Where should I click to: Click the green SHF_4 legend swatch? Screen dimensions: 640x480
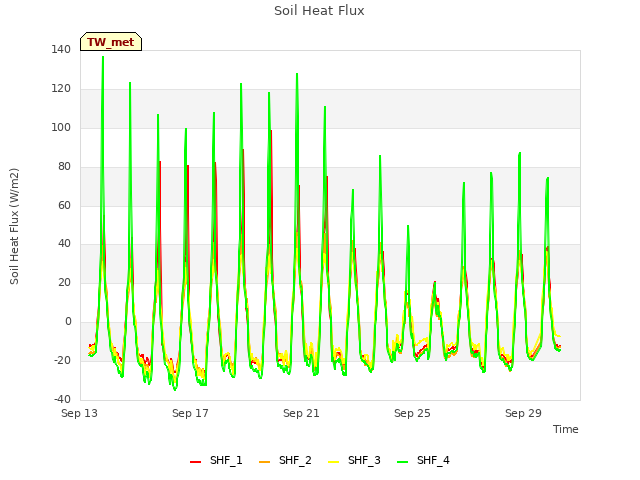(402, 462)
